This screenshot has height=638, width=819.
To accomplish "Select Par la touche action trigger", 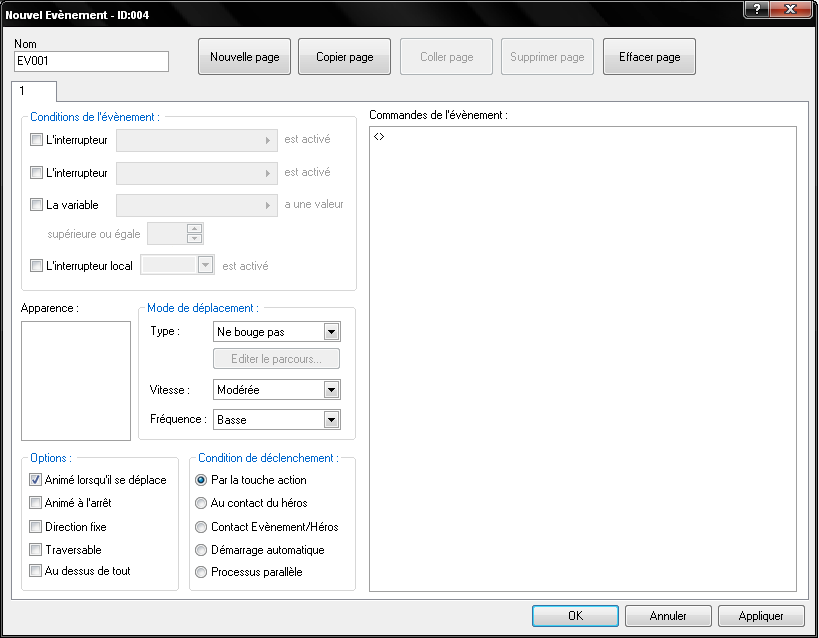I will click(201, 480).
